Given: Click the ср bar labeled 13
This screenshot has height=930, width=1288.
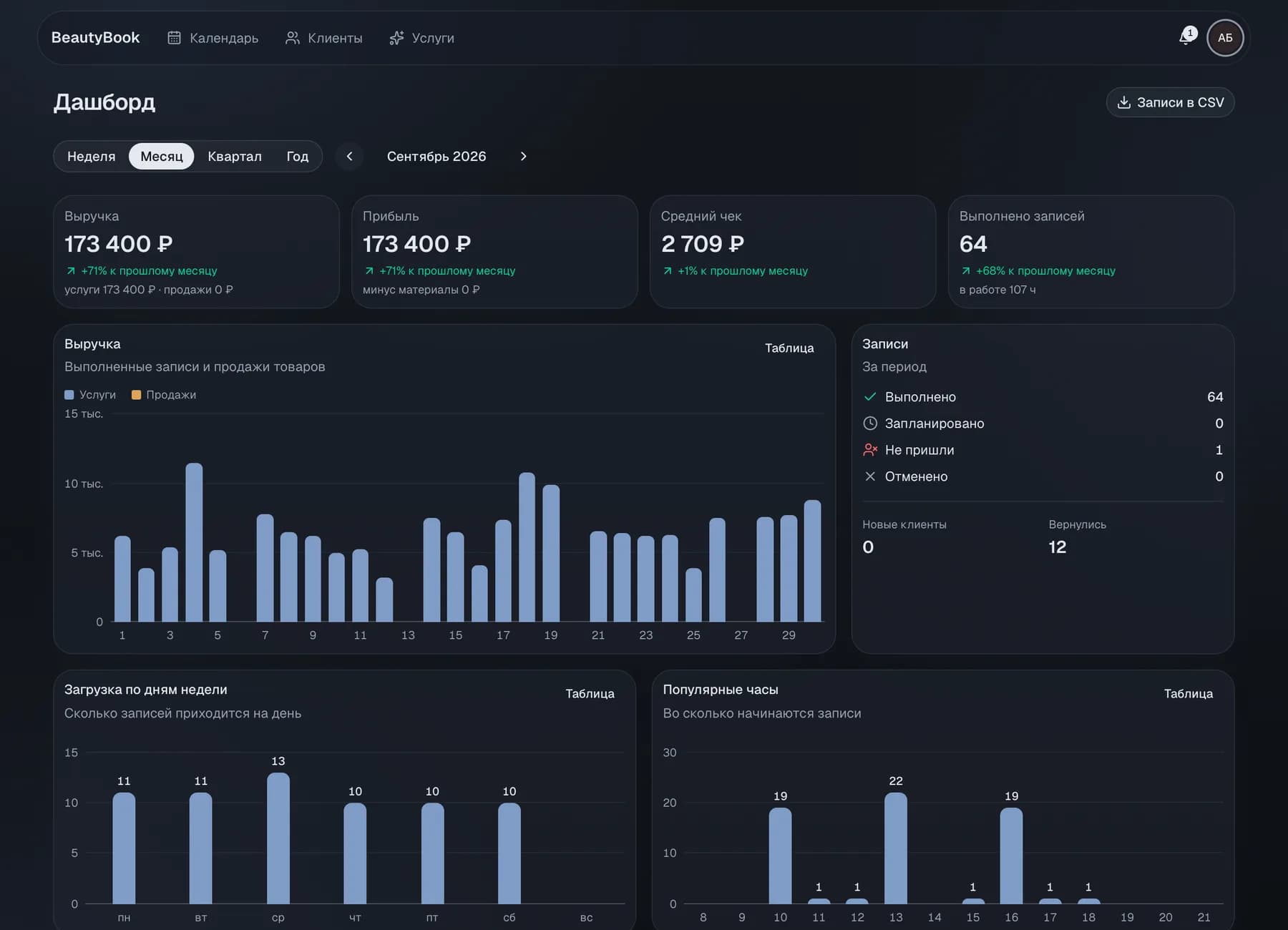Looking at the screenshot, I should click(278, 838).
